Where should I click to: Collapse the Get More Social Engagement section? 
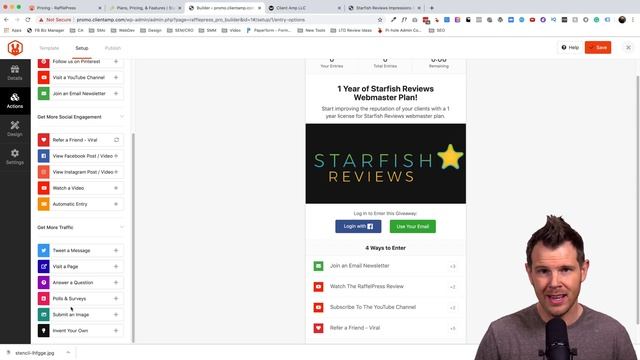coord(122,117)
